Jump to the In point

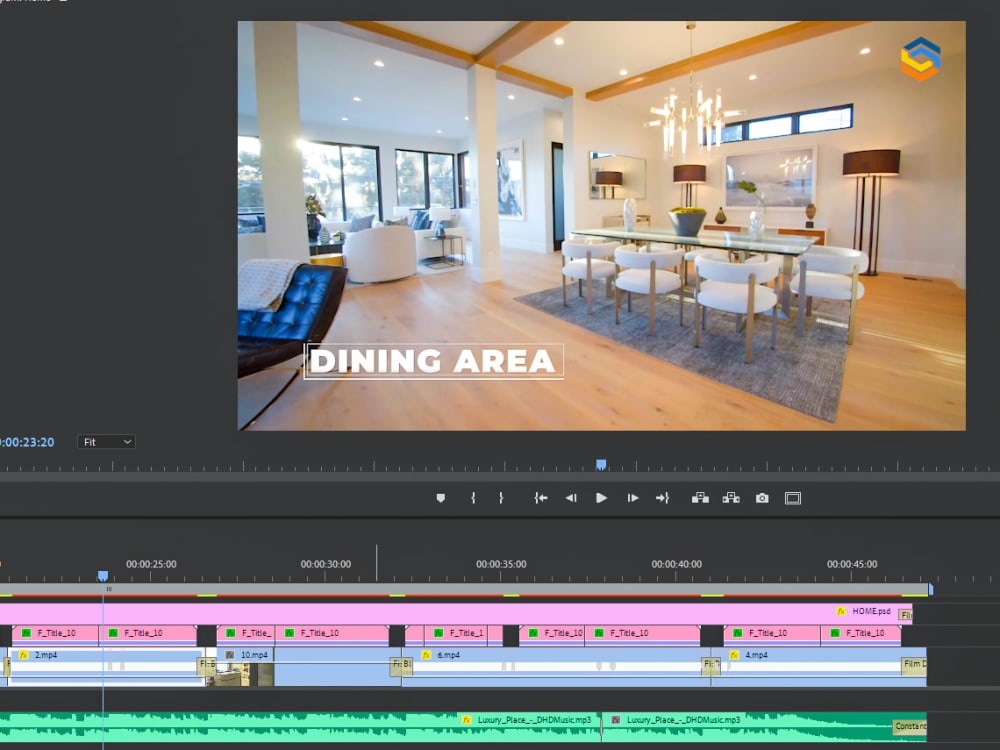[x=540, y=498]
